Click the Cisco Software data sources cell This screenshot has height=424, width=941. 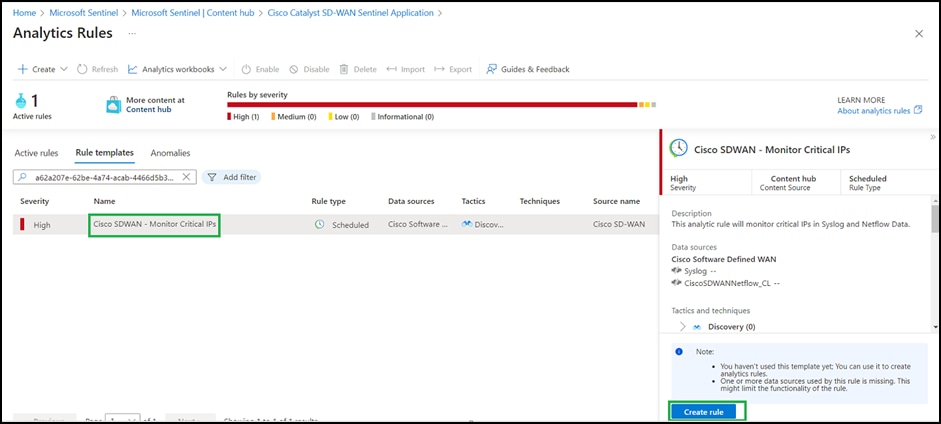click(418, 225)
